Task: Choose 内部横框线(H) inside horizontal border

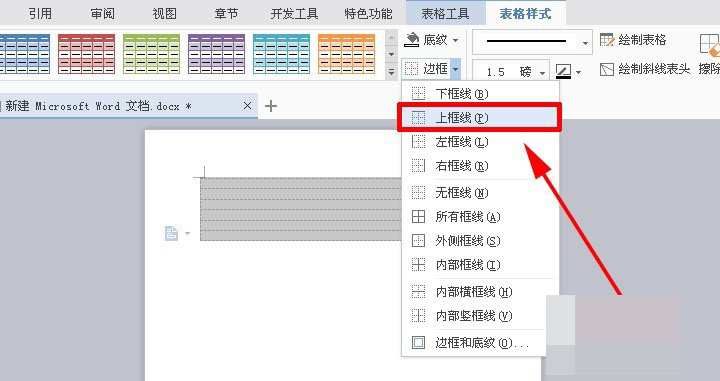Action: (x=480, y=291)
